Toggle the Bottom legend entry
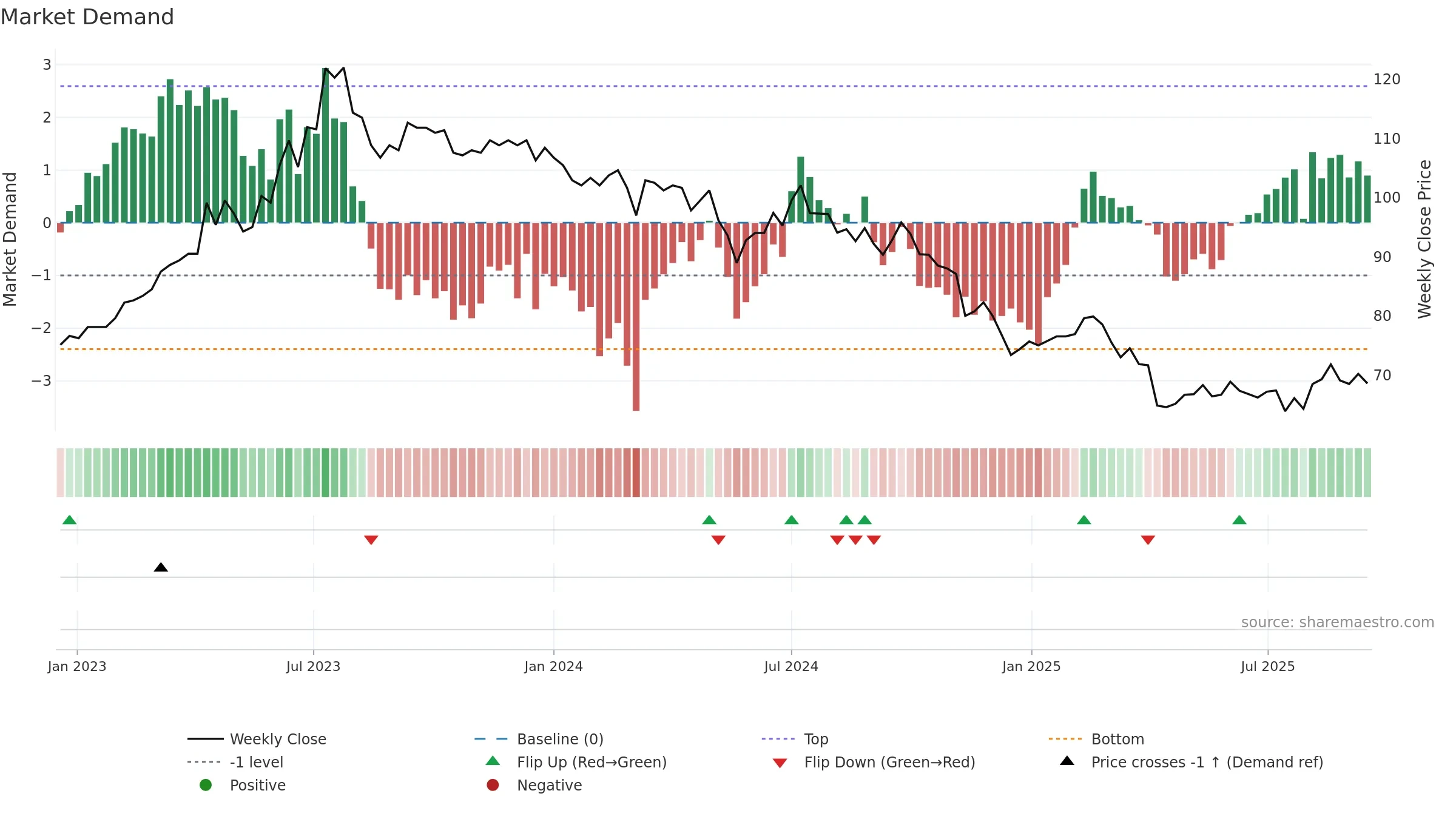This screenshot has width=1456, height=819. [x=1096, y=739]
